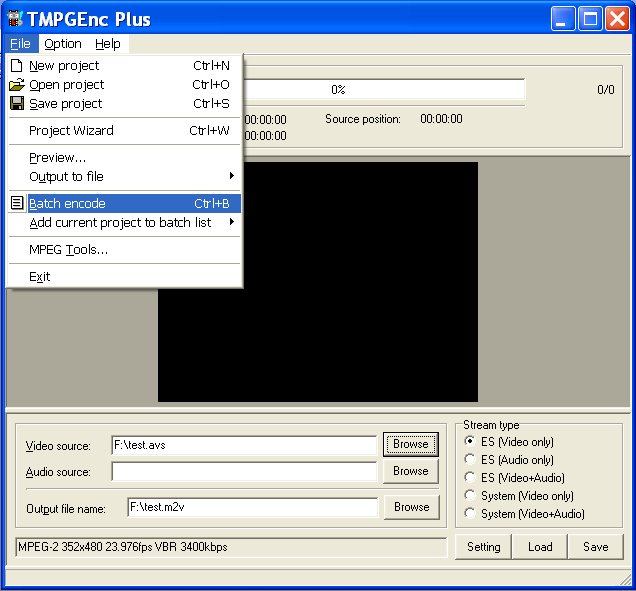Viewport: 636px width, 591px height.
Task: Browse for the Audio source file
Action: [411, 471]
